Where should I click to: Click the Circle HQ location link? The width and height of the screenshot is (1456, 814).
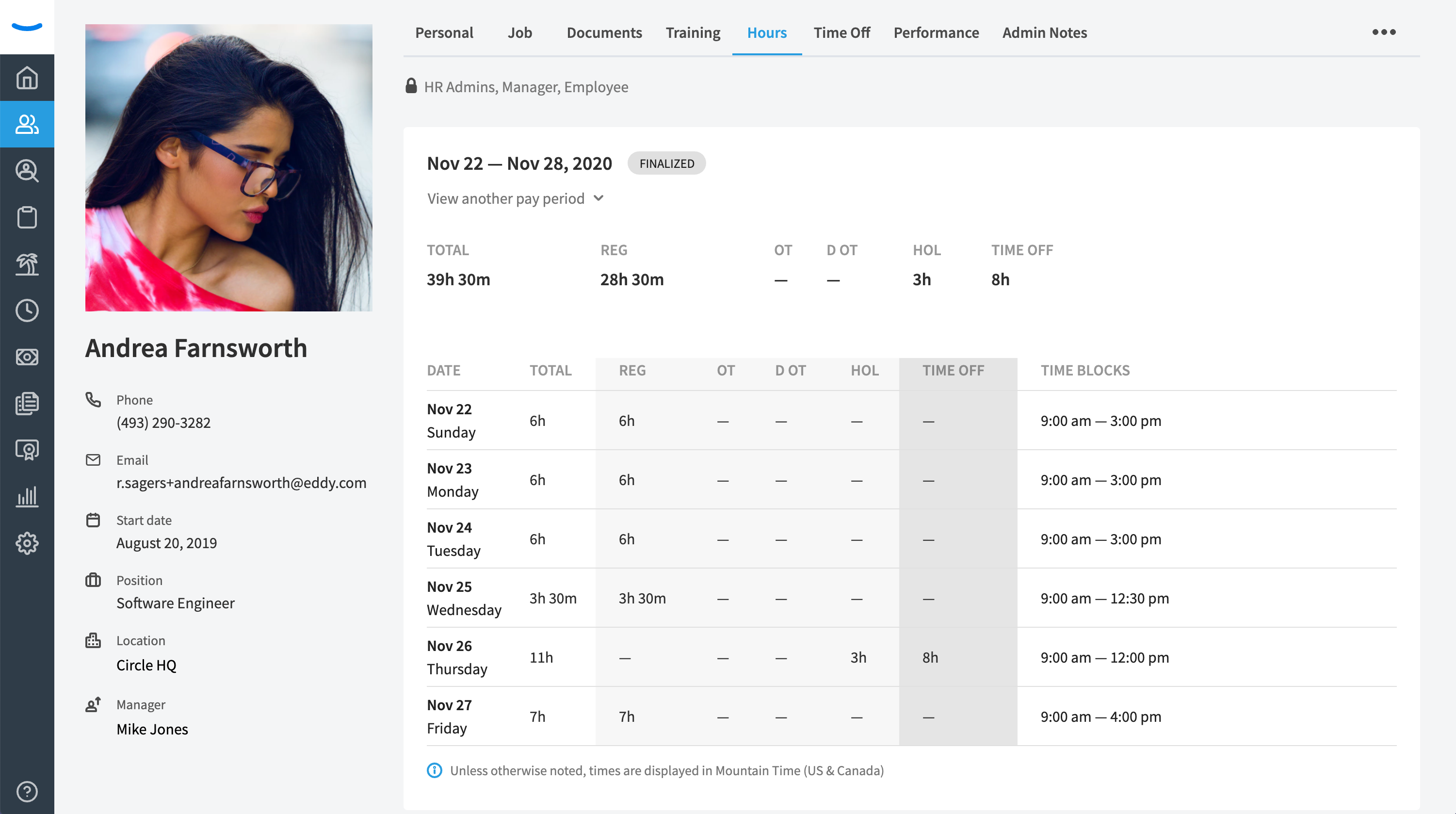[146, 665]
